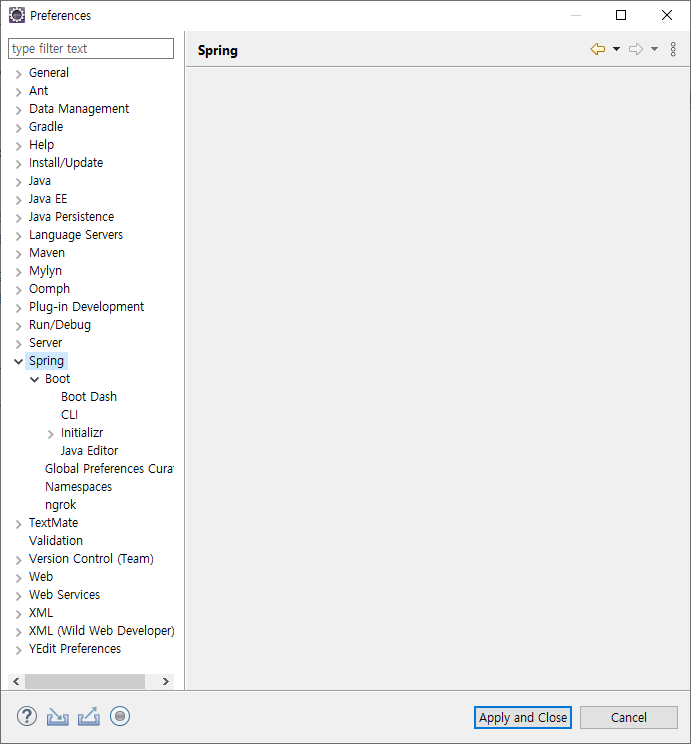Select the Data Management item

click(79, 109)
